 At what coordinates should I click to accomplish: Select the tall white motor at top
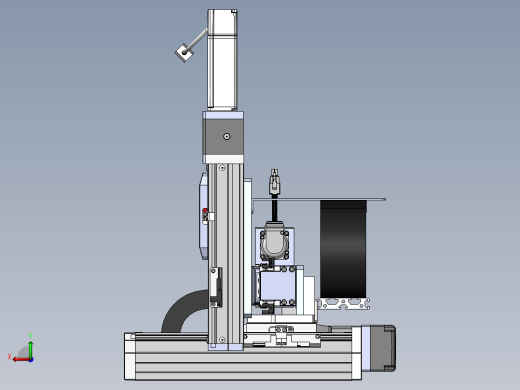coord(222,60)
